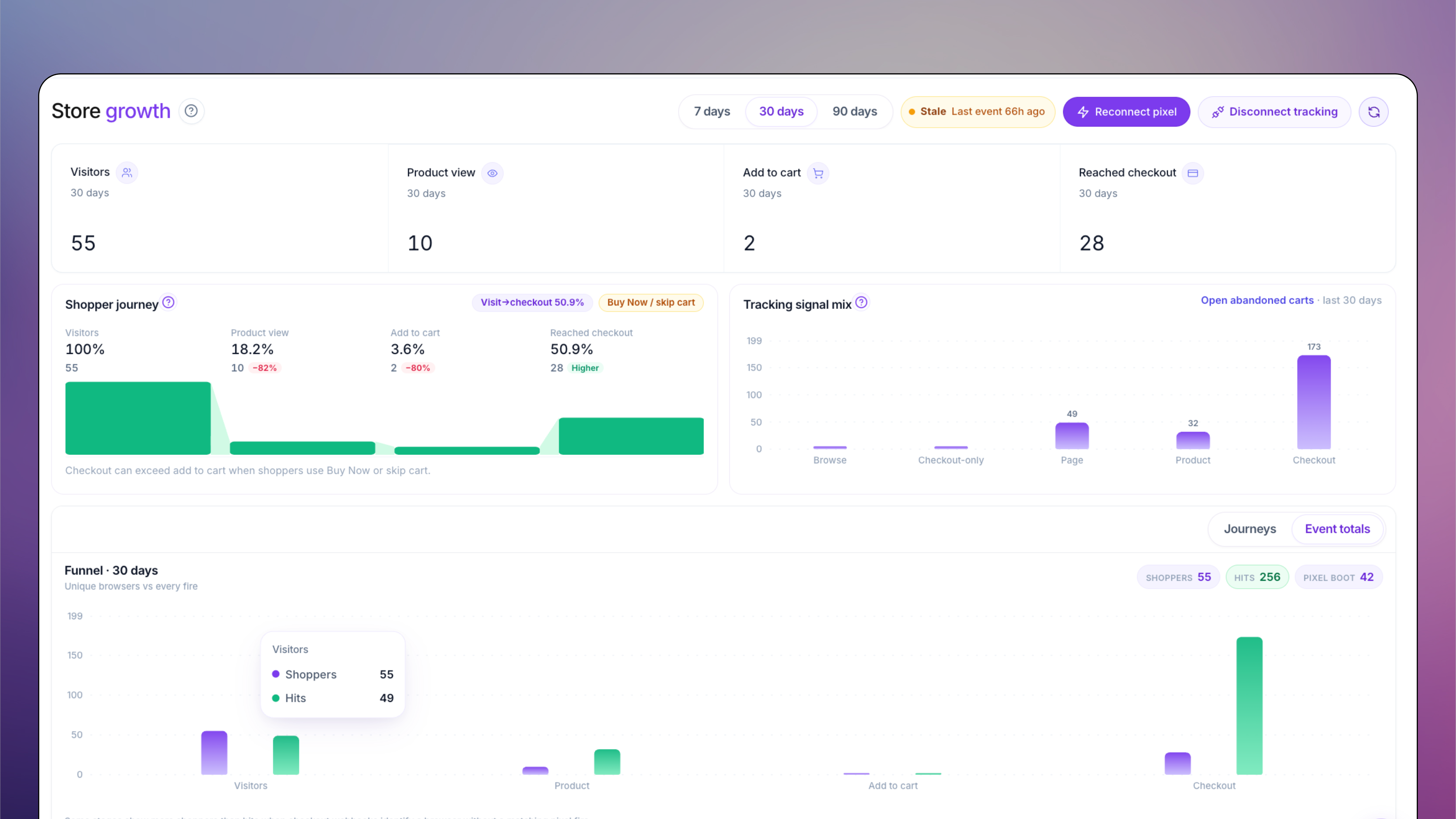
Task: Click the Reconnect pixel button
Action: coord(1126,112)
